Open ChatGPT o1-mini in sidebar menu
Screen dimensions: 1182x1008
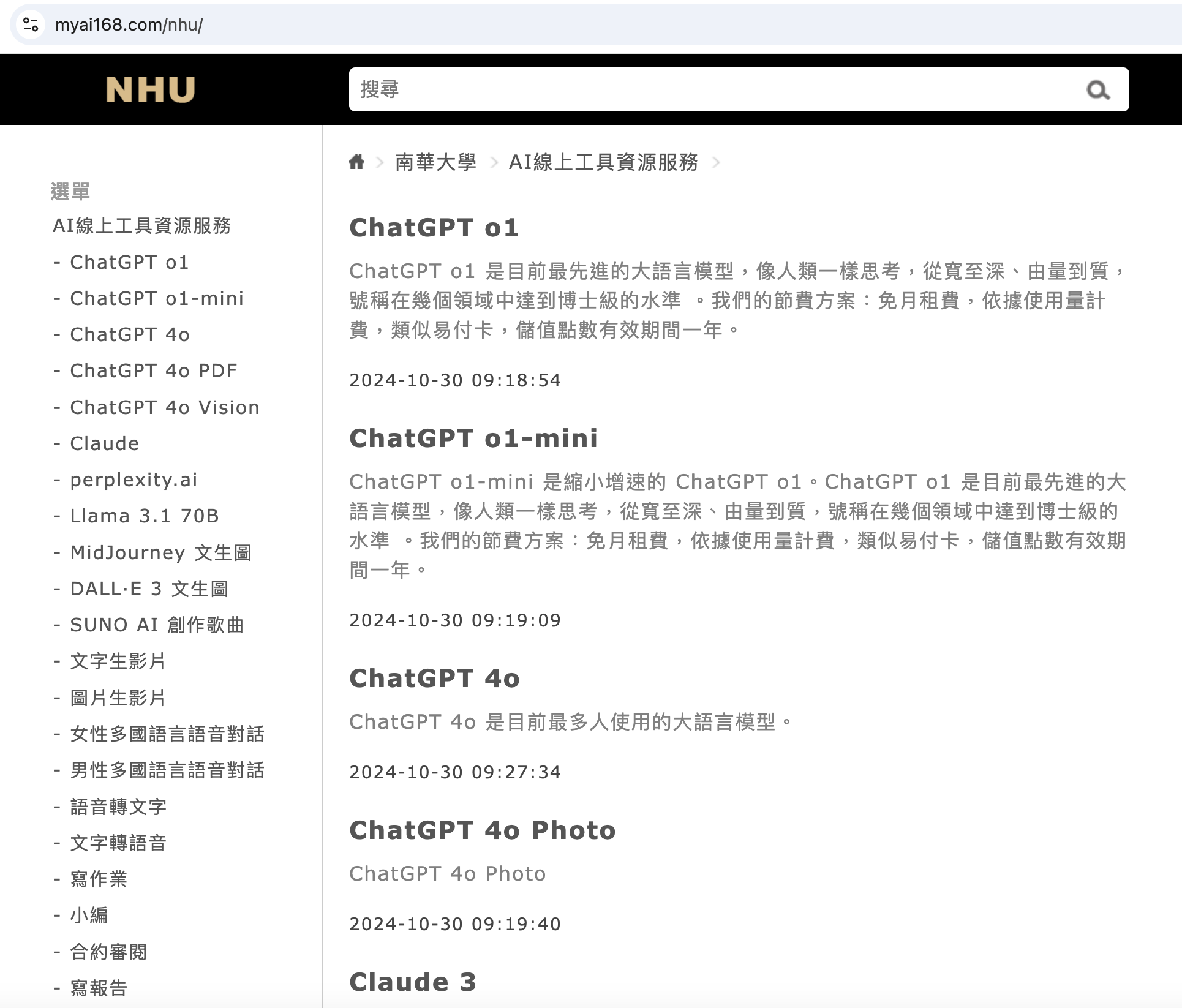(x=157, y=298)
